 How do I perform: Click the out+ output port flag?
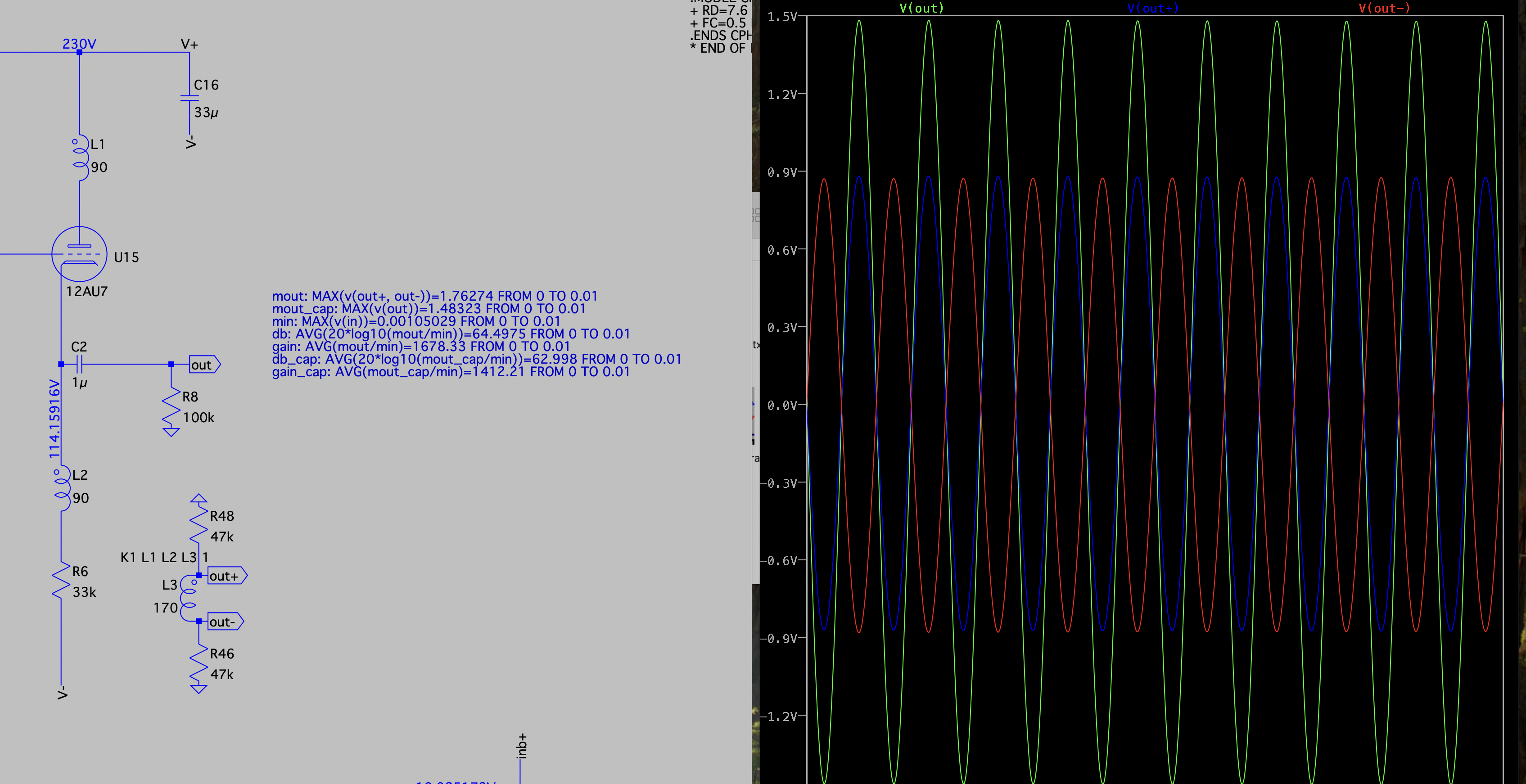pyautogui.click(x=226, y=576)
